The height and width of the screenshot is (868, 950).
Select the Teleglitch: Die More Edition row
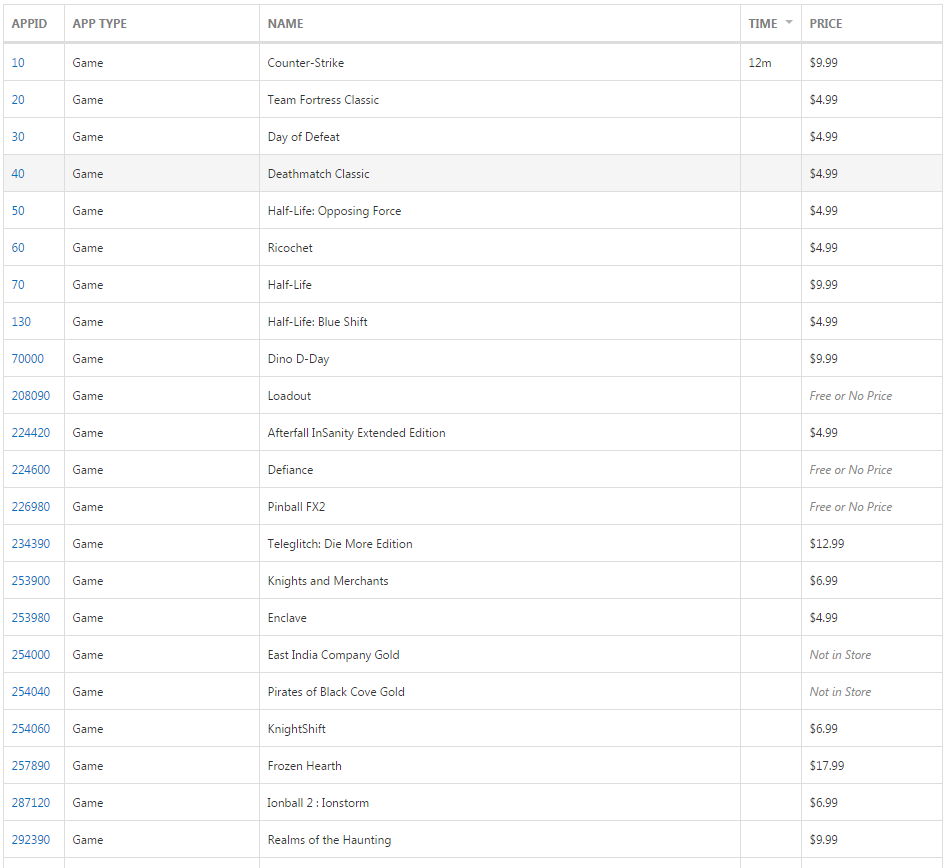click(x=400, y=543)
